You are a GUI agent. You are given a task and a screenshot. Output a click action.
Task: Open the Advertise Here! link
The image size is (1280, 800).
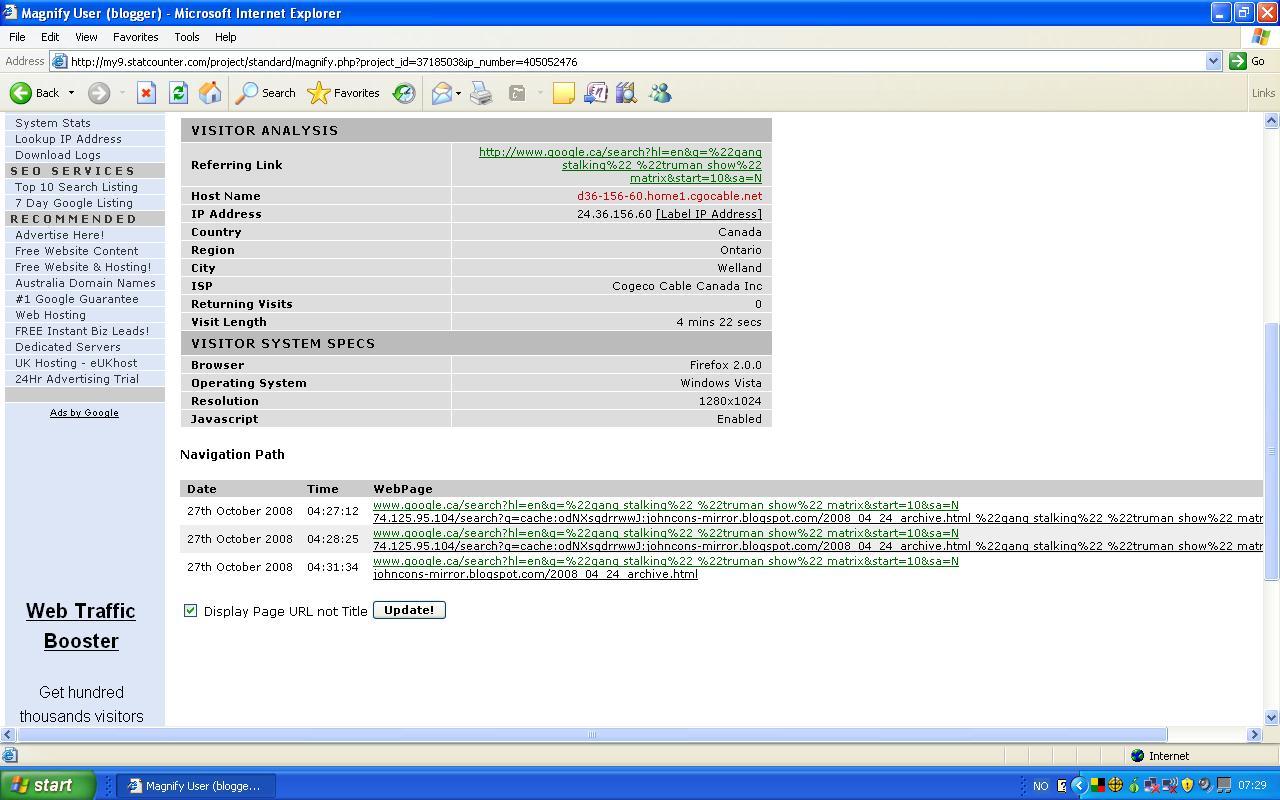tap(59, 235)
